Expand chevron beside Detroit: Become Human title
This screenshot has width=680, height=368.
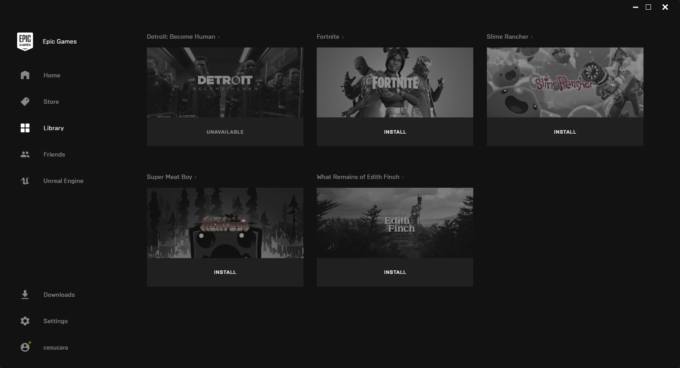coord(219,37)
